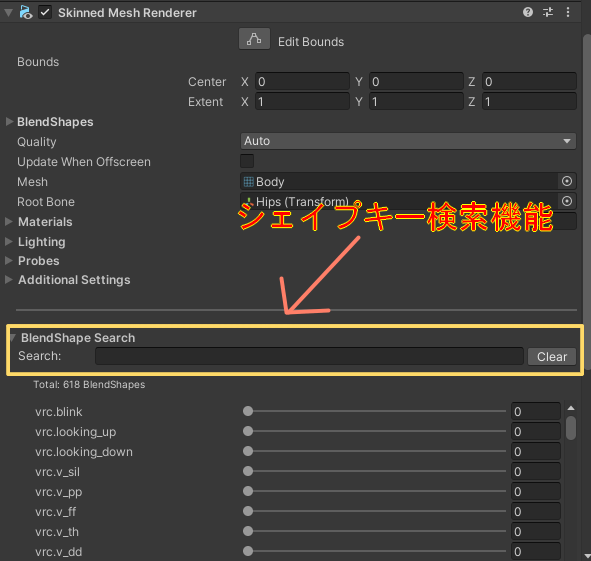Collapse the Skinned Mesh Renderer component
Image resolution: width=591 pixels, height=561 pixels.
(x=8, y=13)
